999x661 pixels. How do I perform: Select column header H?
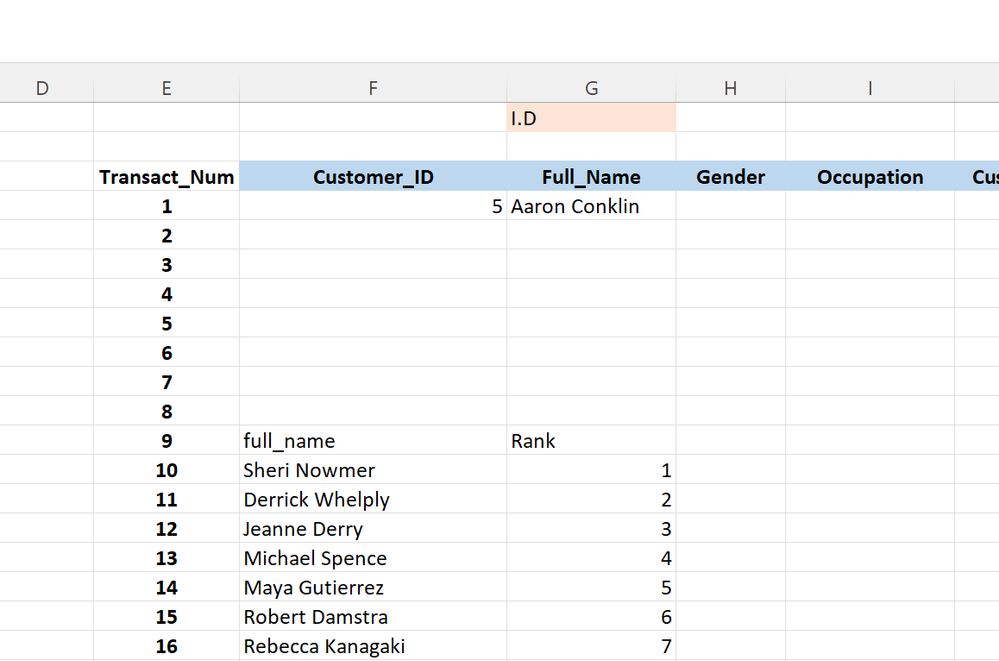(730, 88)
